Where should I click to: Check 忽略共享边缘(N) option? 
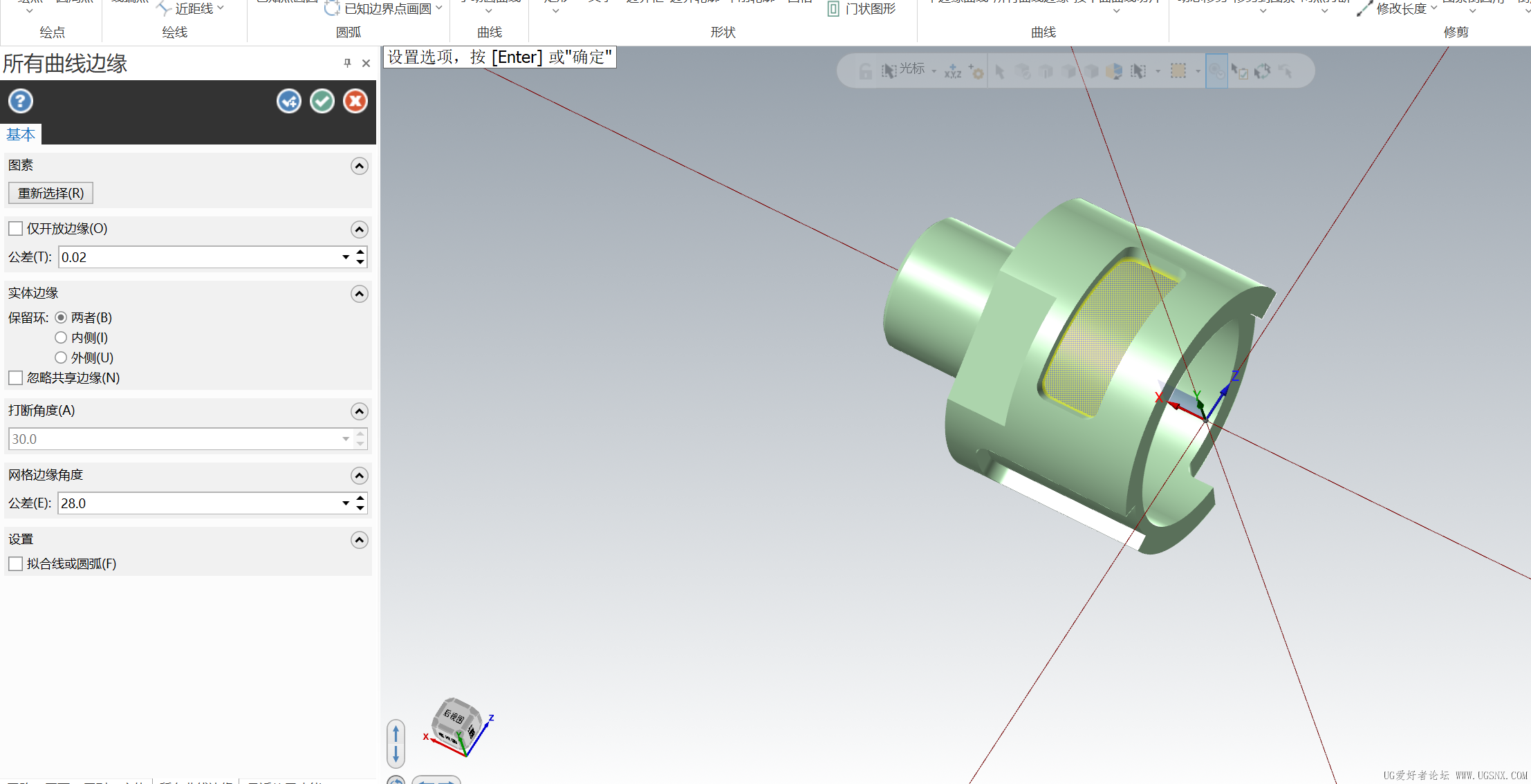pos(16,378)
